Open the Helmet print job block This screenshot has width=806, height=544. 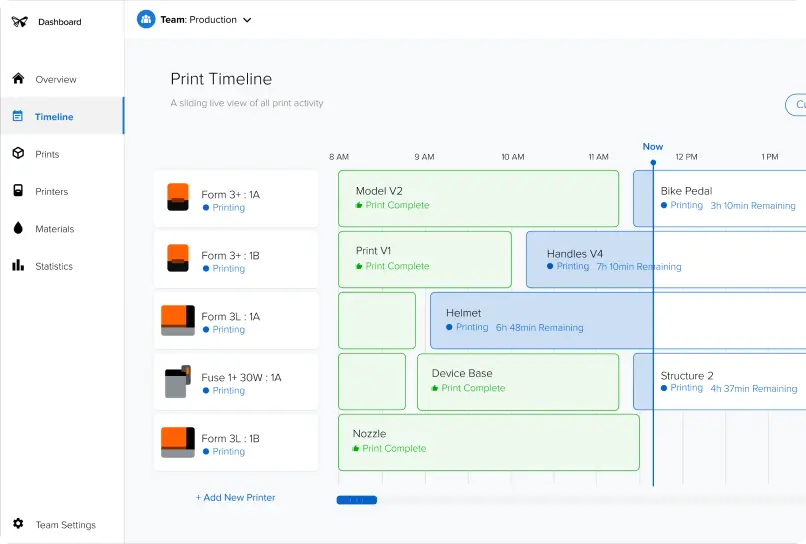click(540, 320)
